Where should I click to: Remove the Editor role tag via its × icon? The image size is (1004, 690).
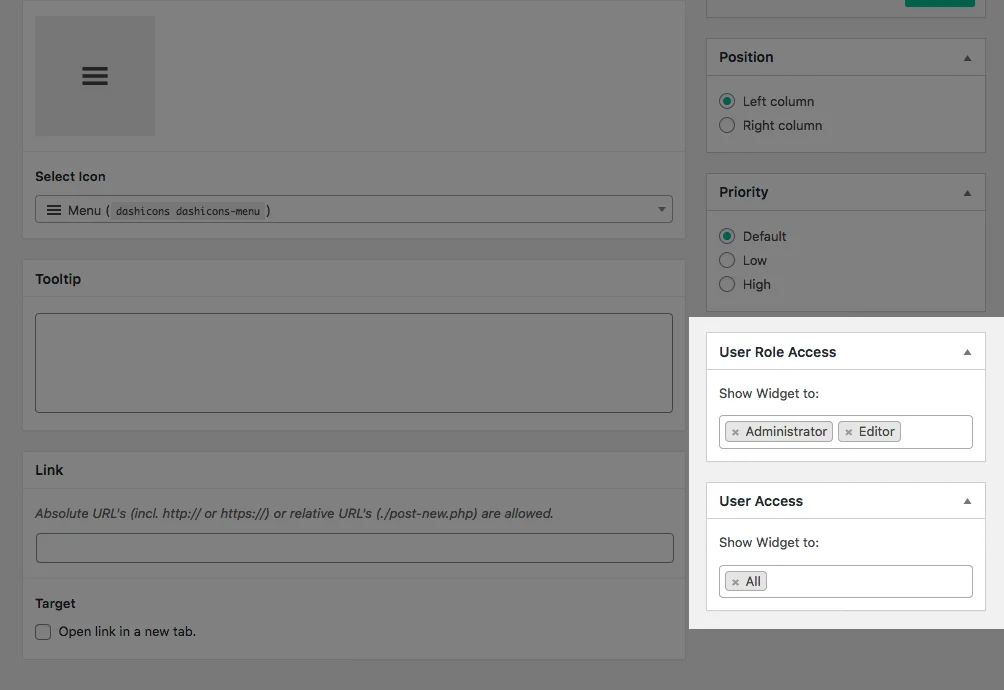tap(849, 431)
